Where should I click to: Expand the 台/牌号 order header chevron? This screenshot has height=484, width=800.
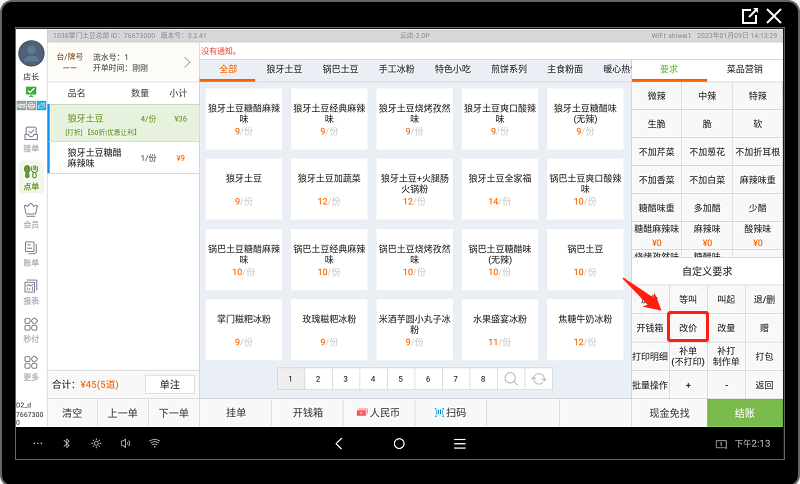pos(187,62)
